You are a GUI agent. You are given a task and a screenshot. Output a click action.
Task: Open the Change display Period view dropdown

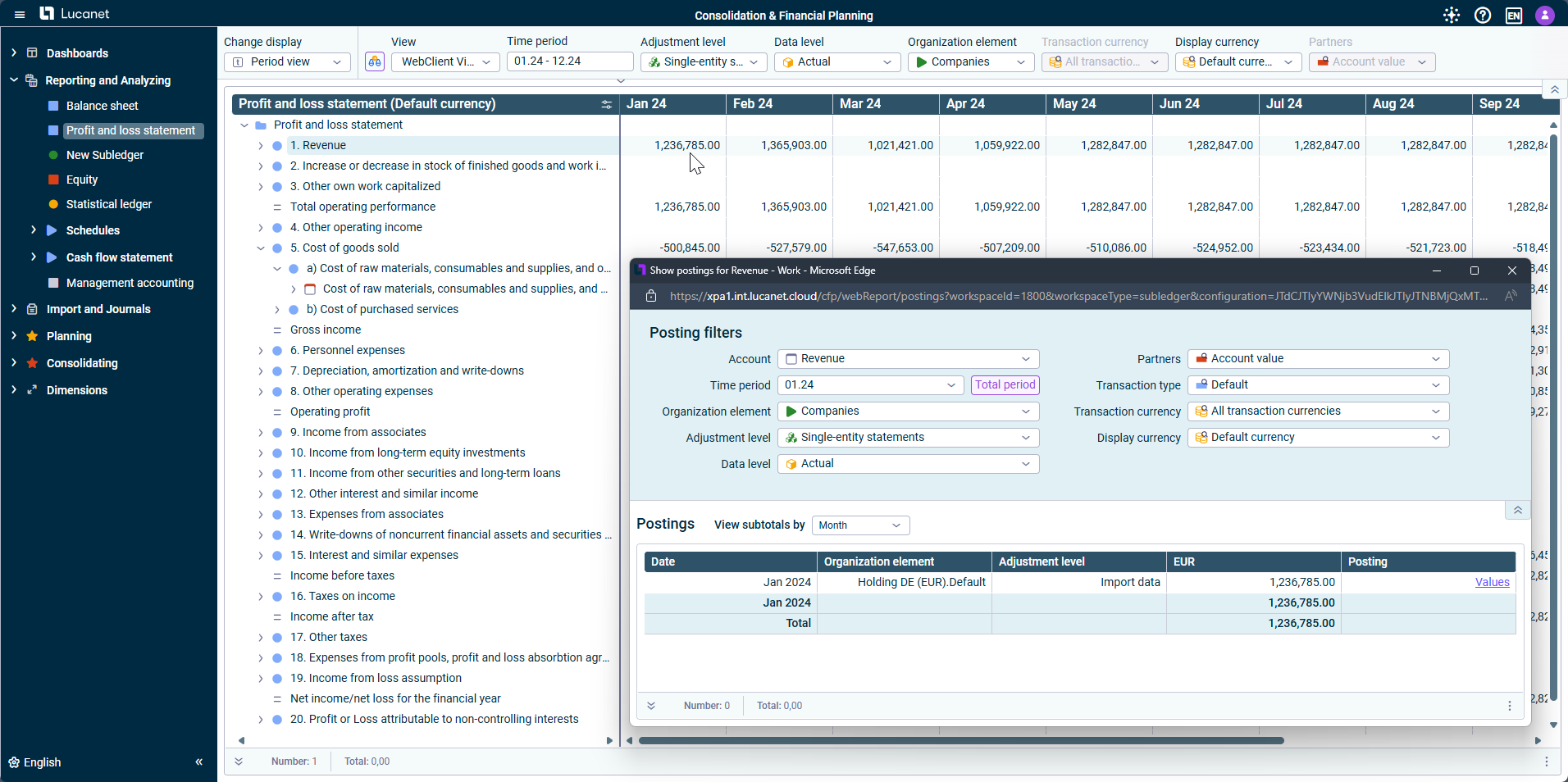coord(287,62)
